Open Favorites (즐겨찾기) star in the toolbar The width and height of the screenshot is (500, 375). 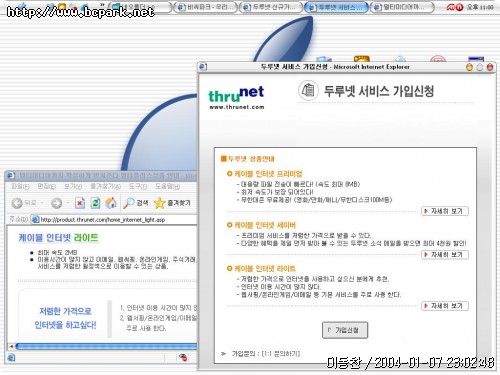(x=172, y=203)
